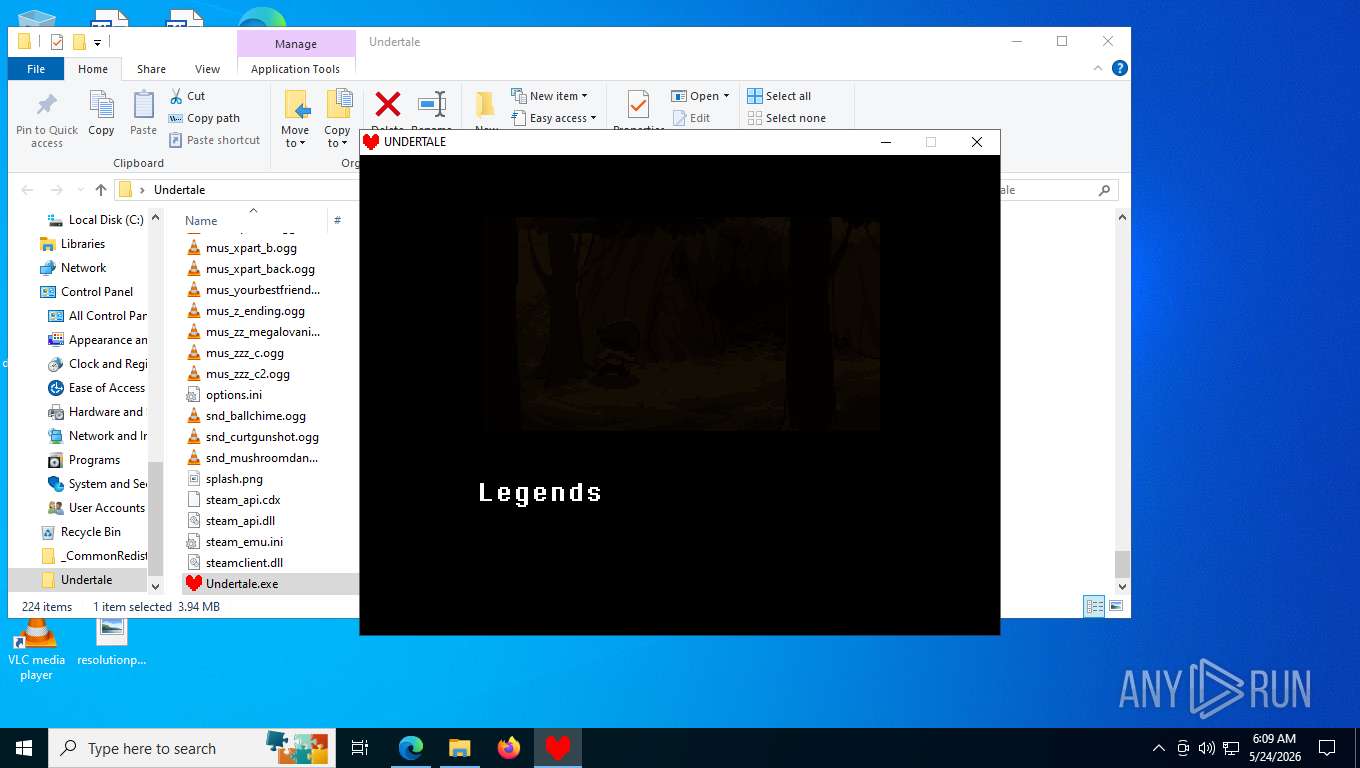This screenshot has width=1360, height=768.
Task: Open Microsoft Edge from the taskbar
Action: 411,748
